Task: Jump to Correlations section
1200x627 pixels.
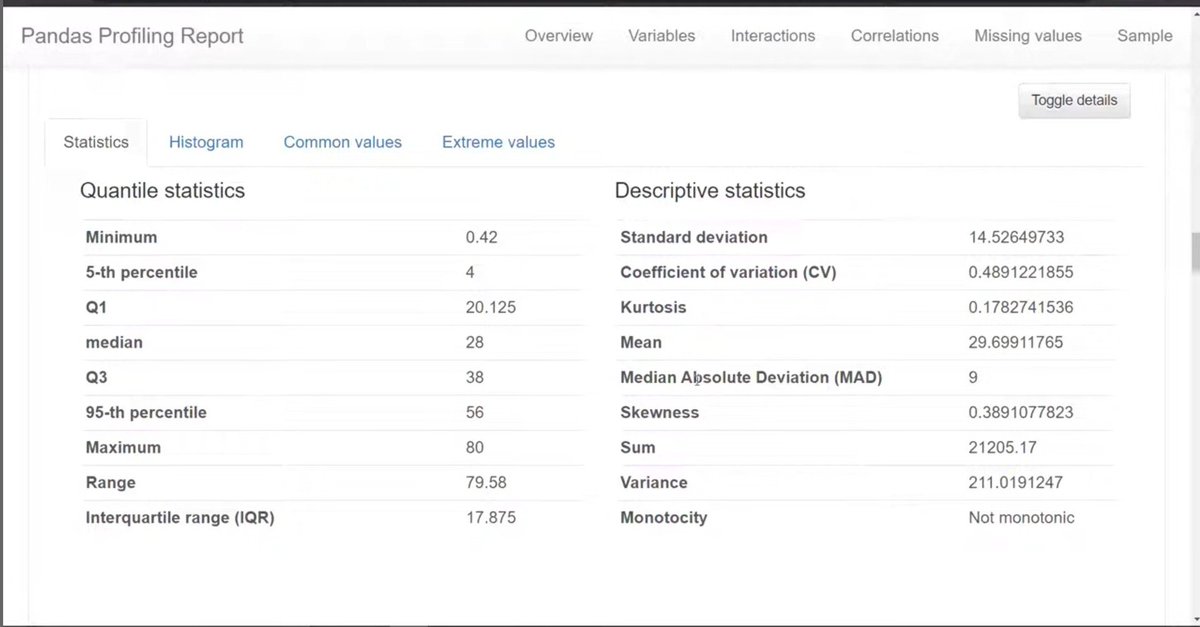Action: 894,36
